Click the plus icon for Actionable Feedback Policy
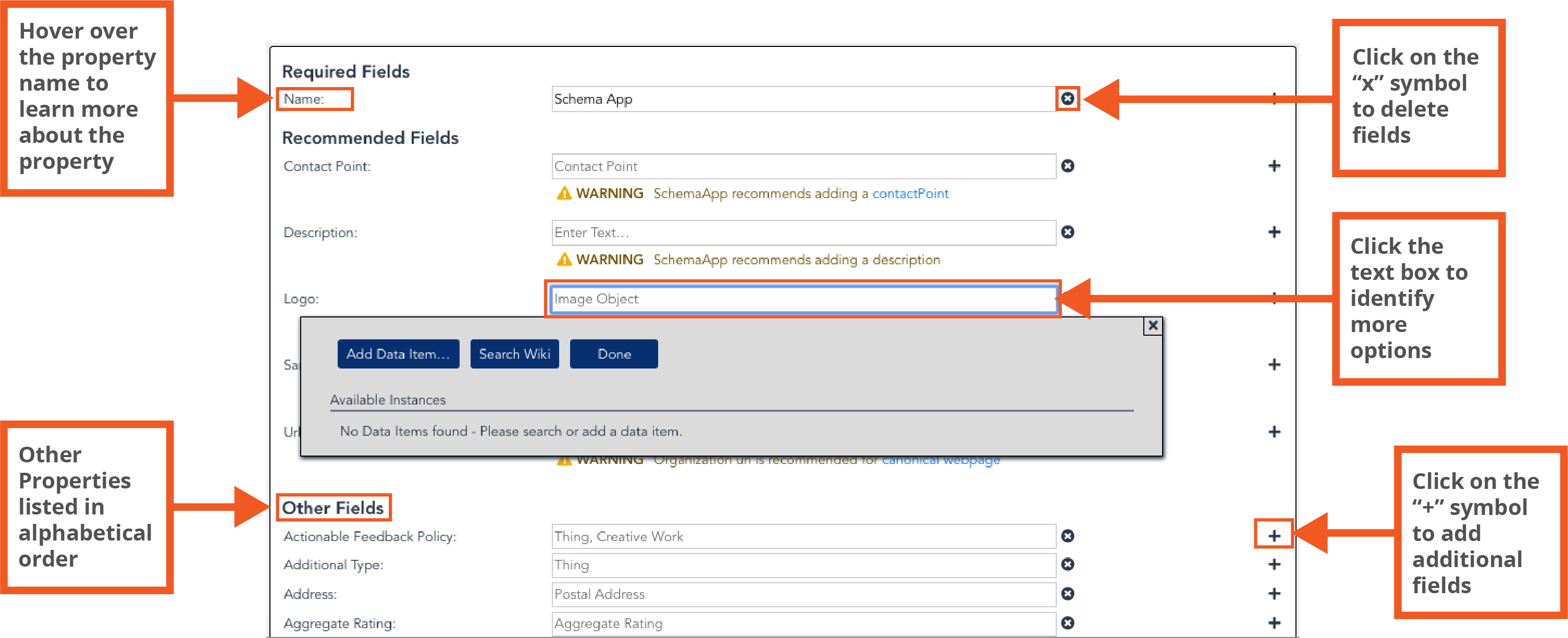This screenshot has height=638, width=1568. tap(1274, 536)
